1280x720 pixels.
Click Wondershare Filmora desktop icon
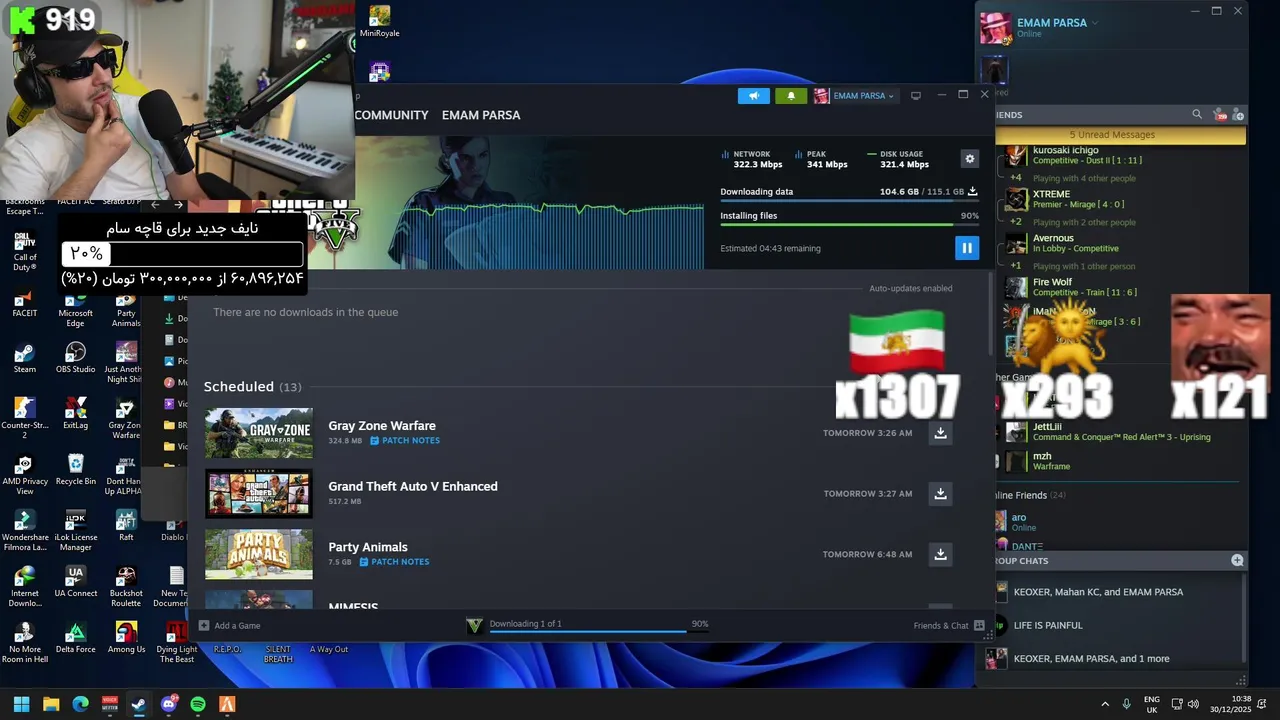(25, 530)
